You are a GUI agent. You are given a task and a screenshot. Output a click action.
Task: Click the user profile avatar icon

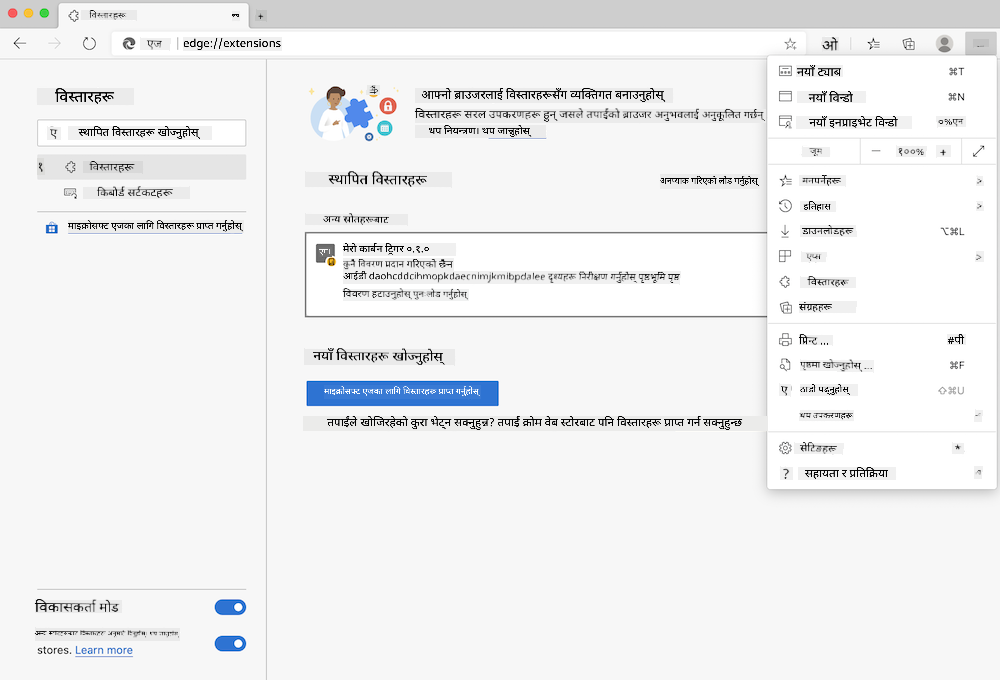pyautogui.click(x=944, y=44)
